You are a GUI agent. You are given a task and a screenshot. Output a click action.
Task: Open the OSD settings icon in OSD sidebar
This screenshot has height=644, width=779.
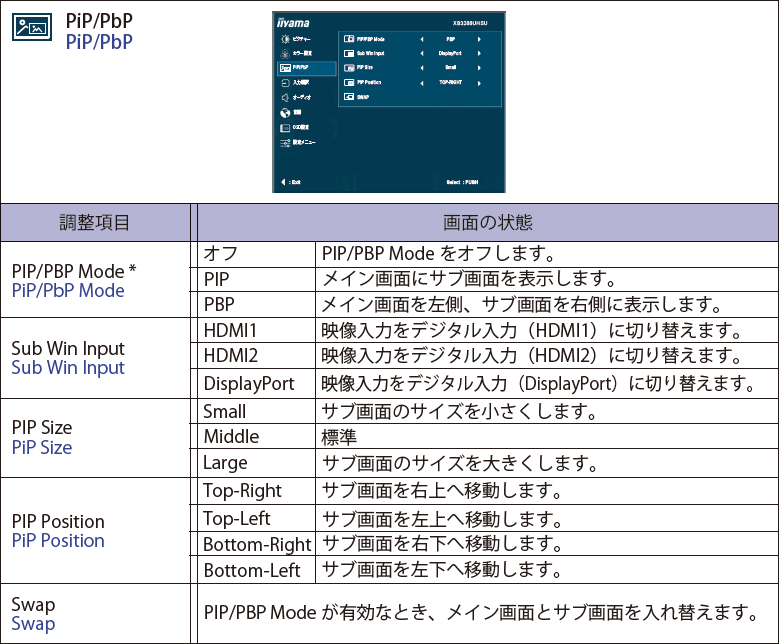coord(285,128)
